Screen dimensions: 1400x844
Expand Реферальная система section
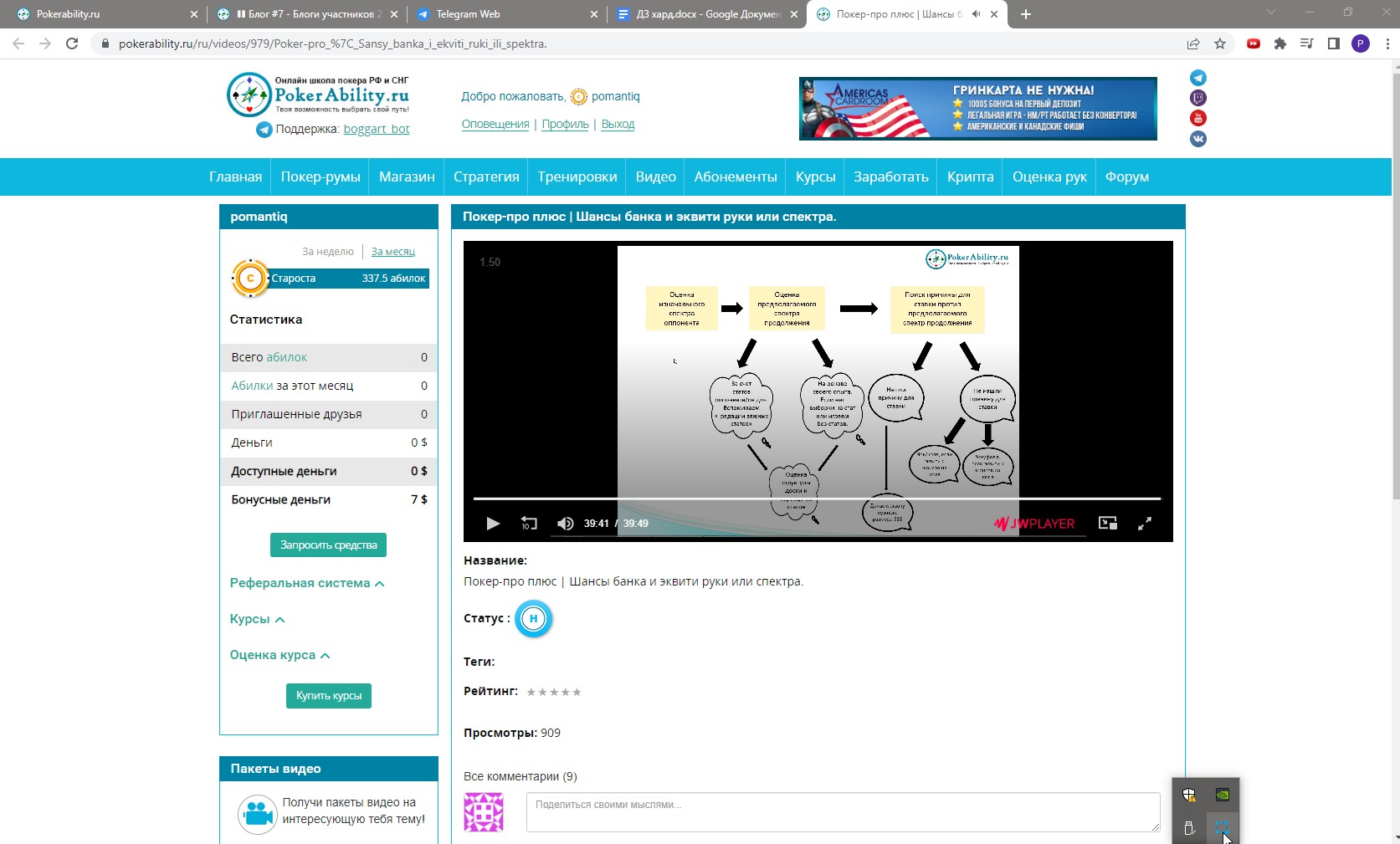coord(307,583)
